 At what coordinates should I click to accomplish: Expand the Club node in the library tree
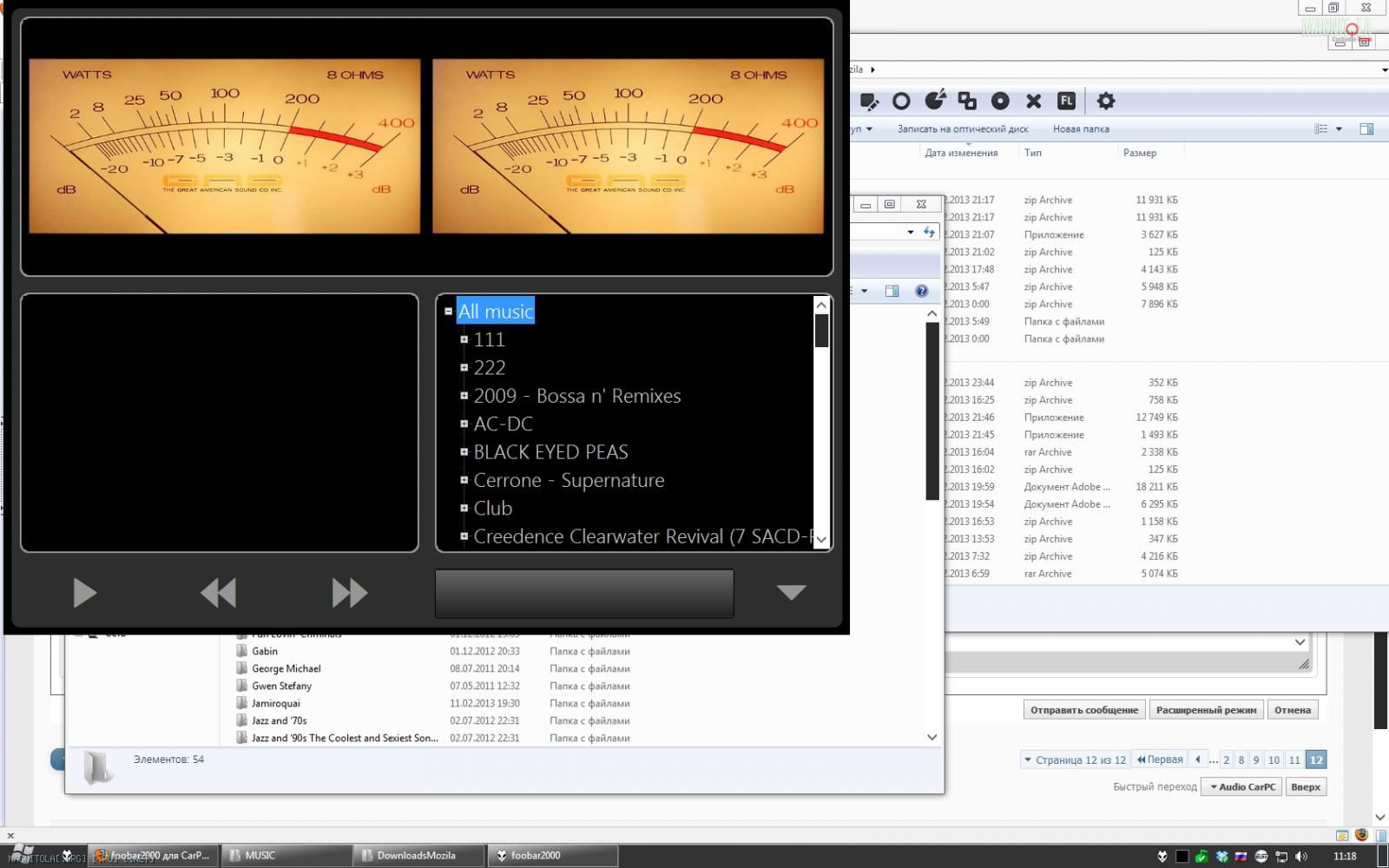(464, 508)
